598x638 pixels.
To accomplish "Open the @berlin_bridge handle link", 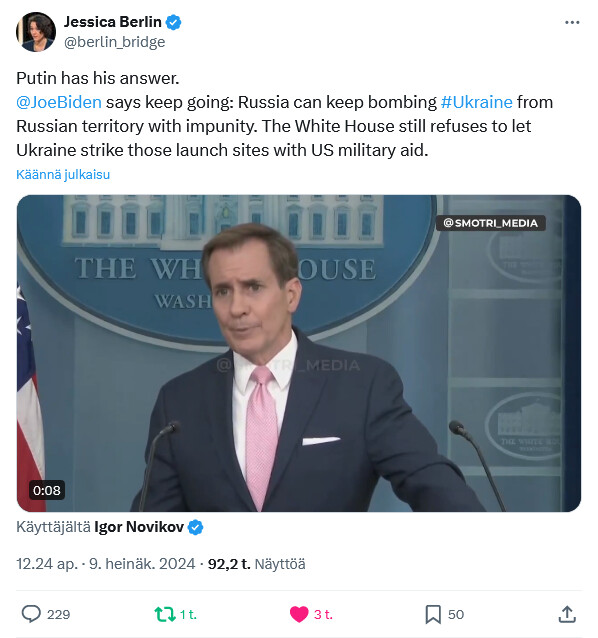I will pyautogui.click(x=115, y=42).
